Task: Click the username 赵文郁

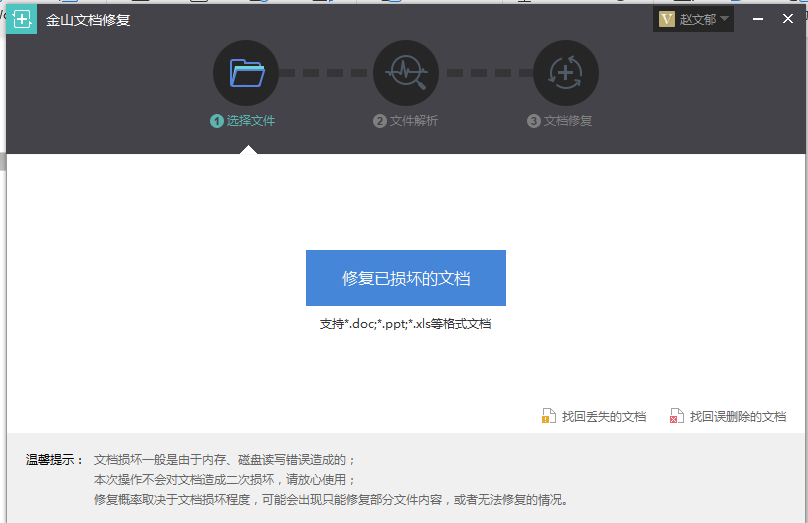Action: point(698,20)
